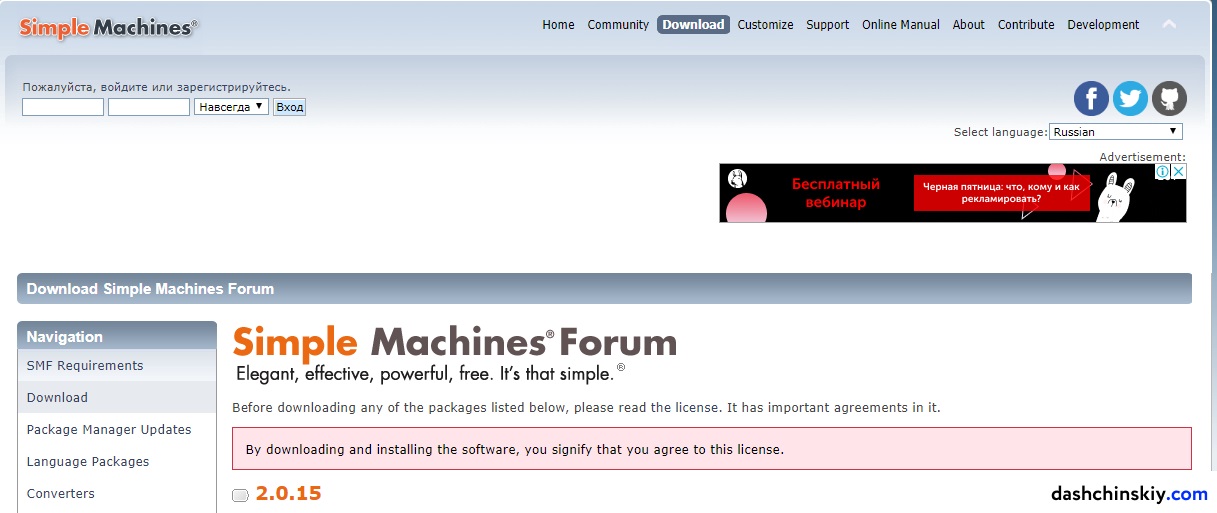Open the Contribute menu item
This screenshot has width=1217, height=513.
1026,25
